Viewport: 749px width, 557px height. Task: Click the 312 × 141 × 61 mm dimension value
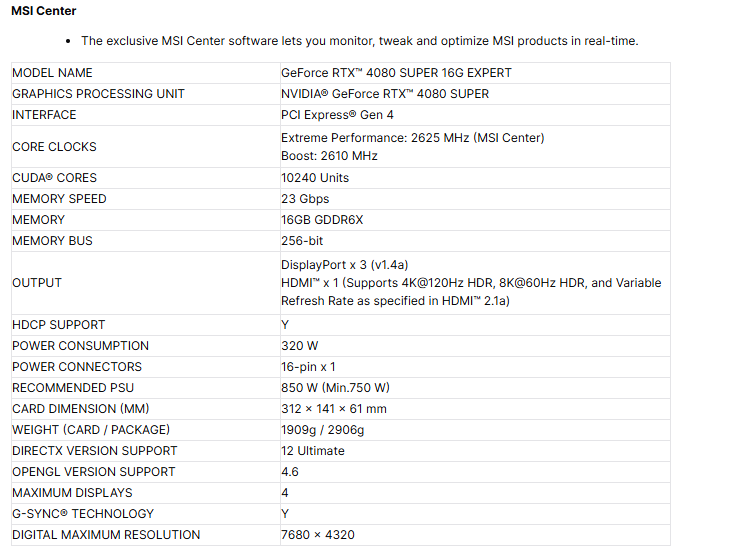pyautogui.click(x=334, y=409)
